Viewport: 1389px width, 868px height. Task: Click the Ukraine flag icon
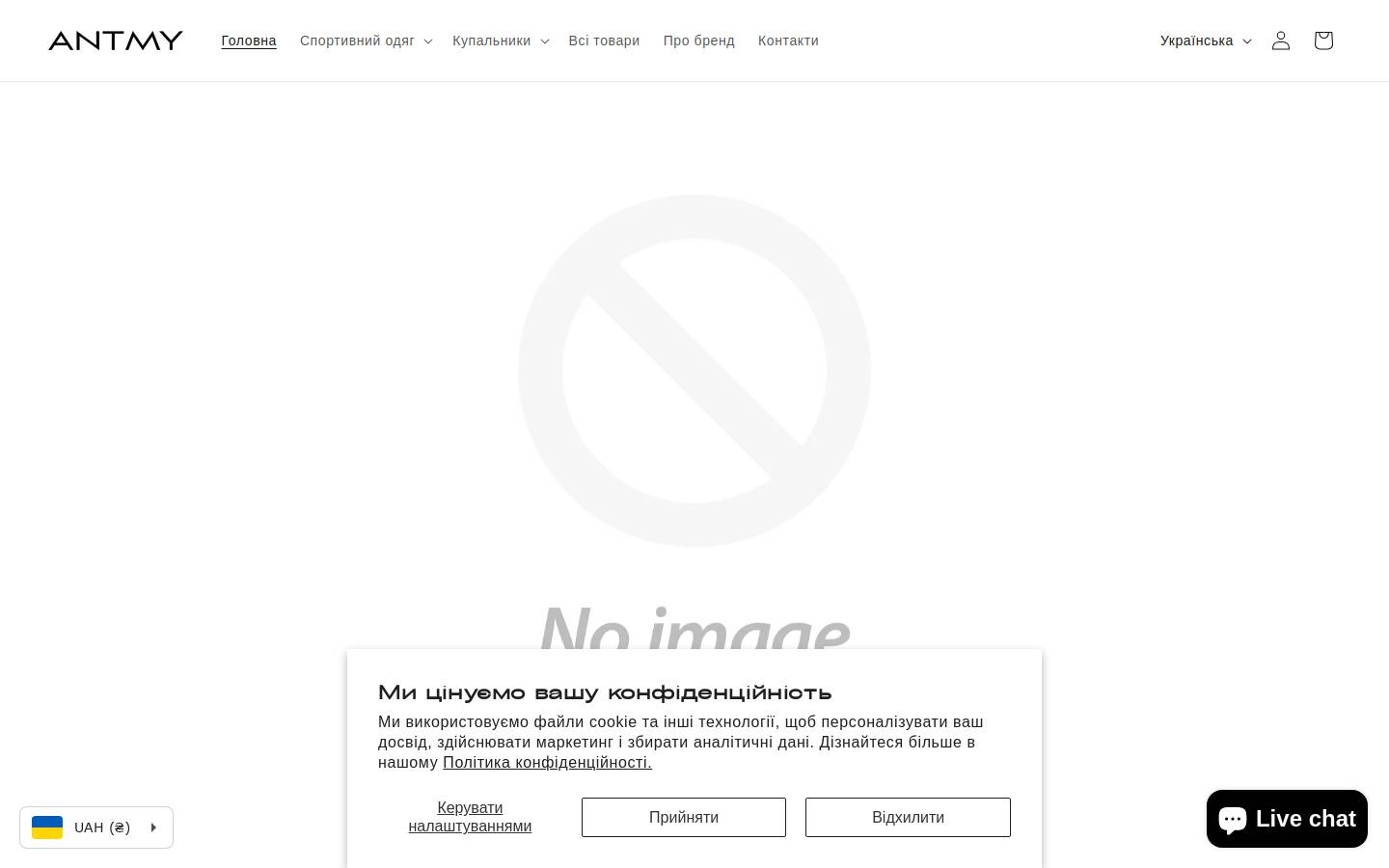47,827
